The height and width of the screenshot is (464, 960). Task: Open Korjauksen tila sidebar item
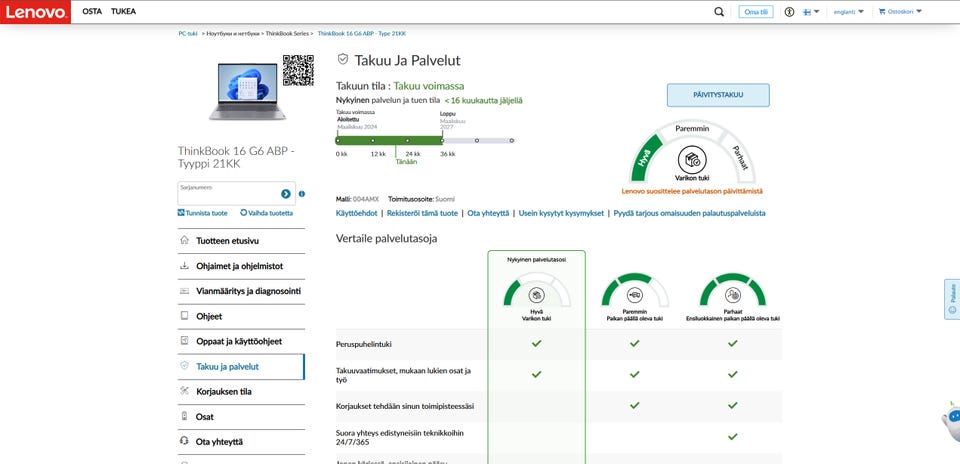pos(241,392)
